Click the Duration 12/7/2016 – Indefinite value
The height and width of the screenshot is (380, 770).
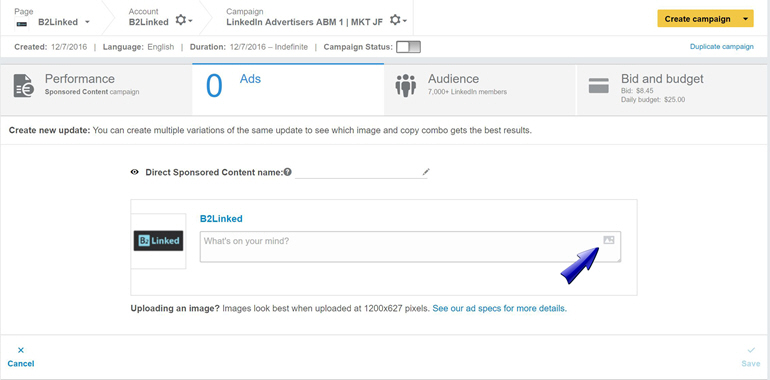(x=270, y=47)
